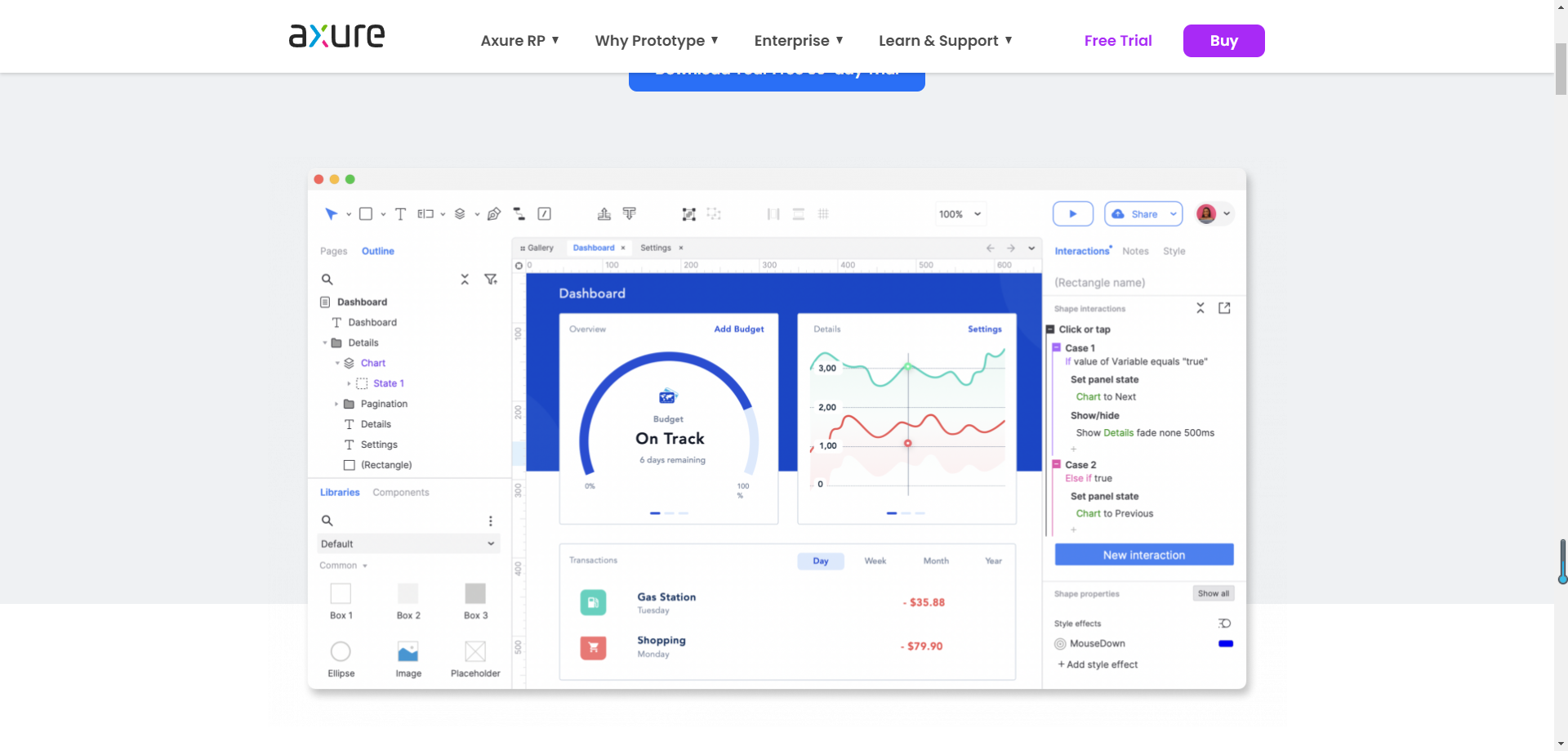The height and width of the screenshot is (751, 1568).
Task: Open the Libraries three-dot options menu
Action: pos(491,521)
